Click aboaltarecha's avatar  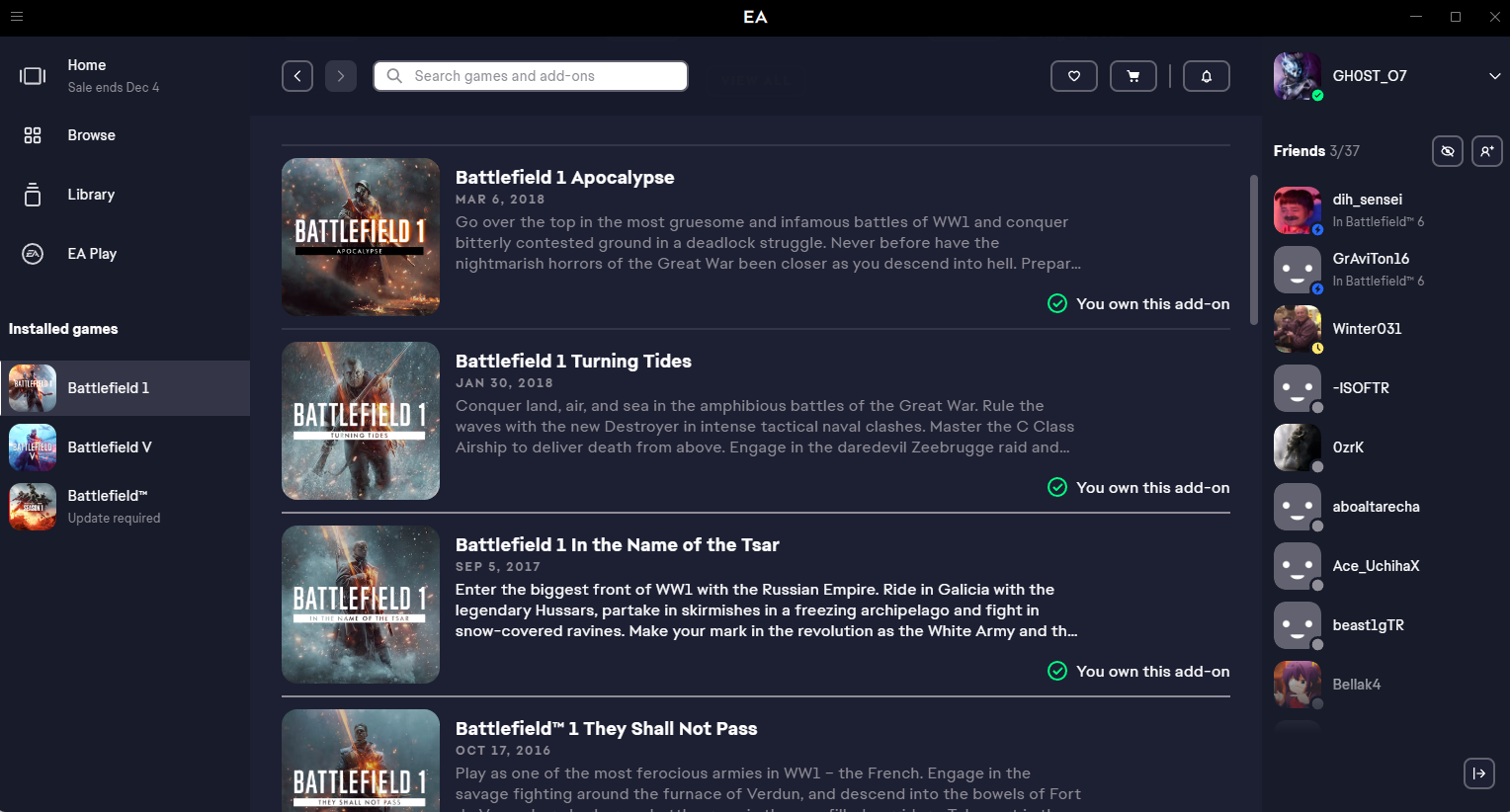point(1298,507)
